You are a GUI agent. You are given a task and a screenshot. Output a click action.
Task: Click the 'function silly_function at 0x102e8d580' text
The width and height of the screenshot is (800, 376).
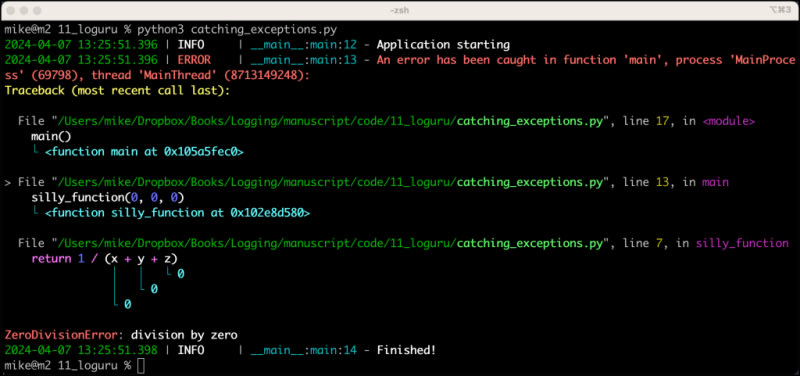click(178, 213)
